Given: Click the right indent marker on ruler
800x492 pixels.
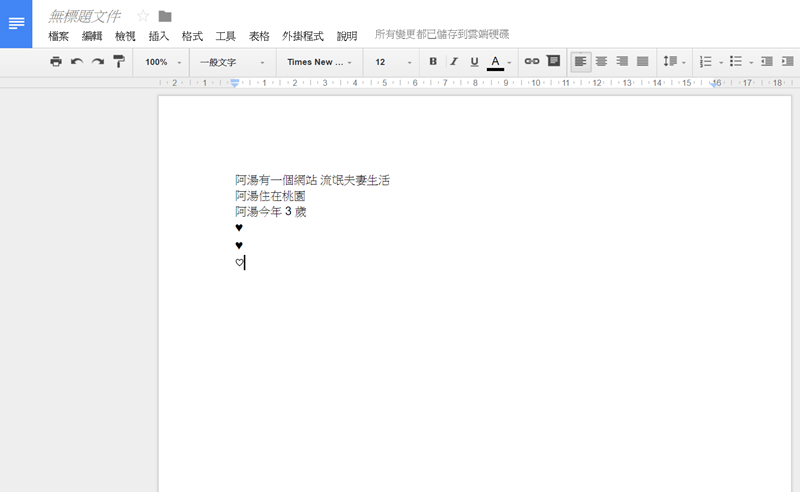Looking at the screenshot, I should [714, 84].
